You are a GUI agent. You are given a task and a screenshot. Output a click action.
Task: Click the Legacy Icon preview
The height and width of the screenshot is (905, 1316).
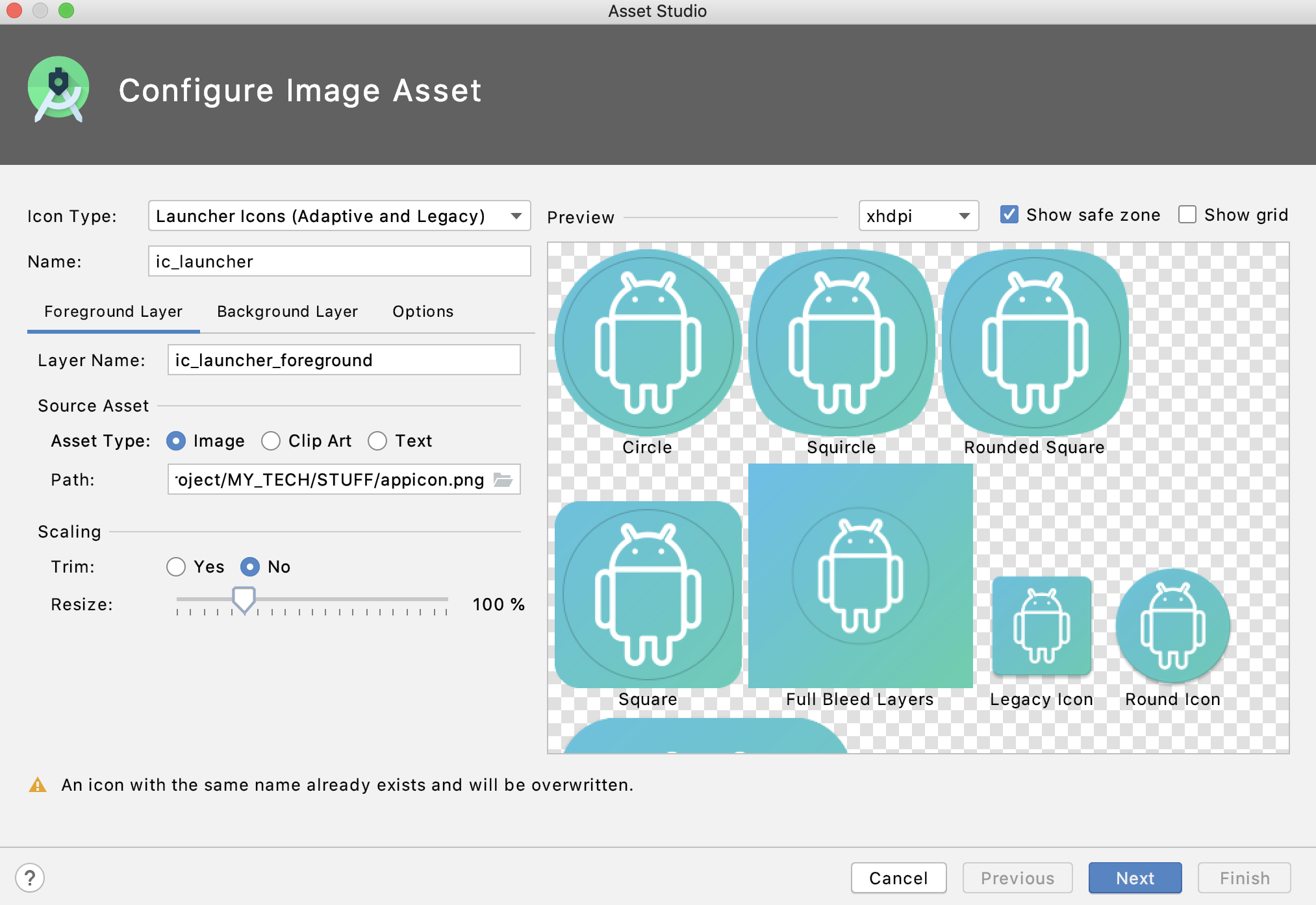[x=1041, y=626]
